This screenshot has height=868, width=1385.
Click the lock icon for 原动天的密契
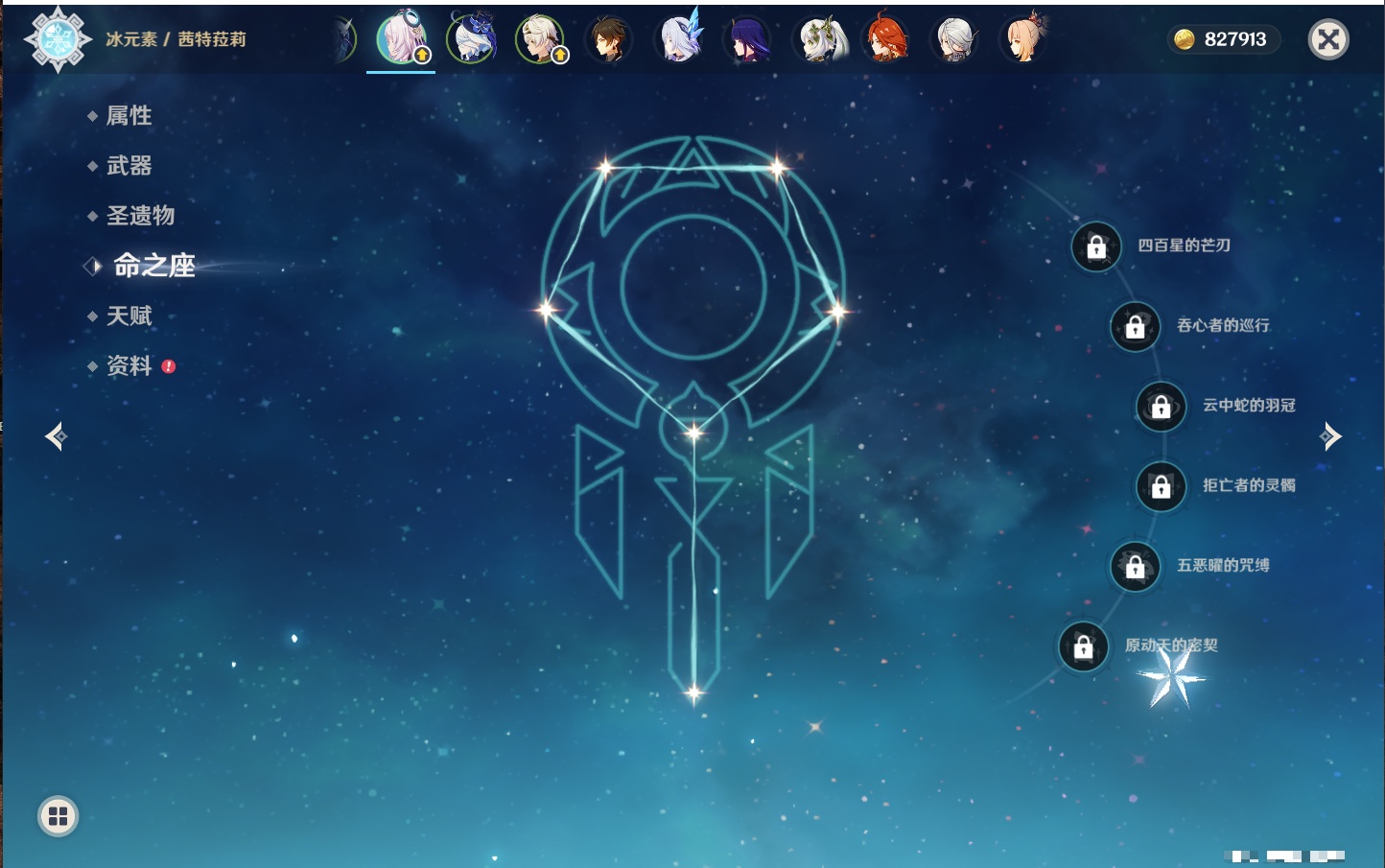tap(1083, 647)
